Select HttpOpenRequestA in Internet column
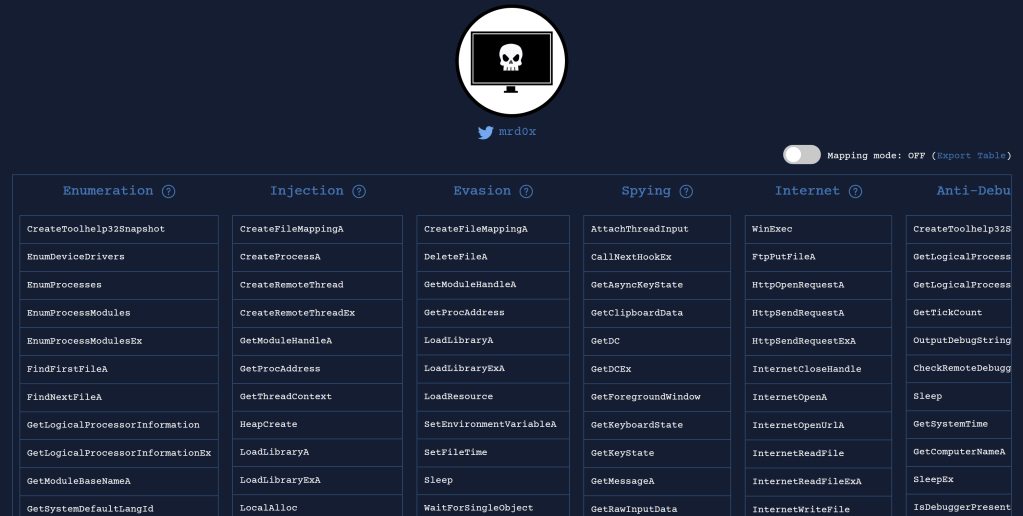 tap(798, 285)
